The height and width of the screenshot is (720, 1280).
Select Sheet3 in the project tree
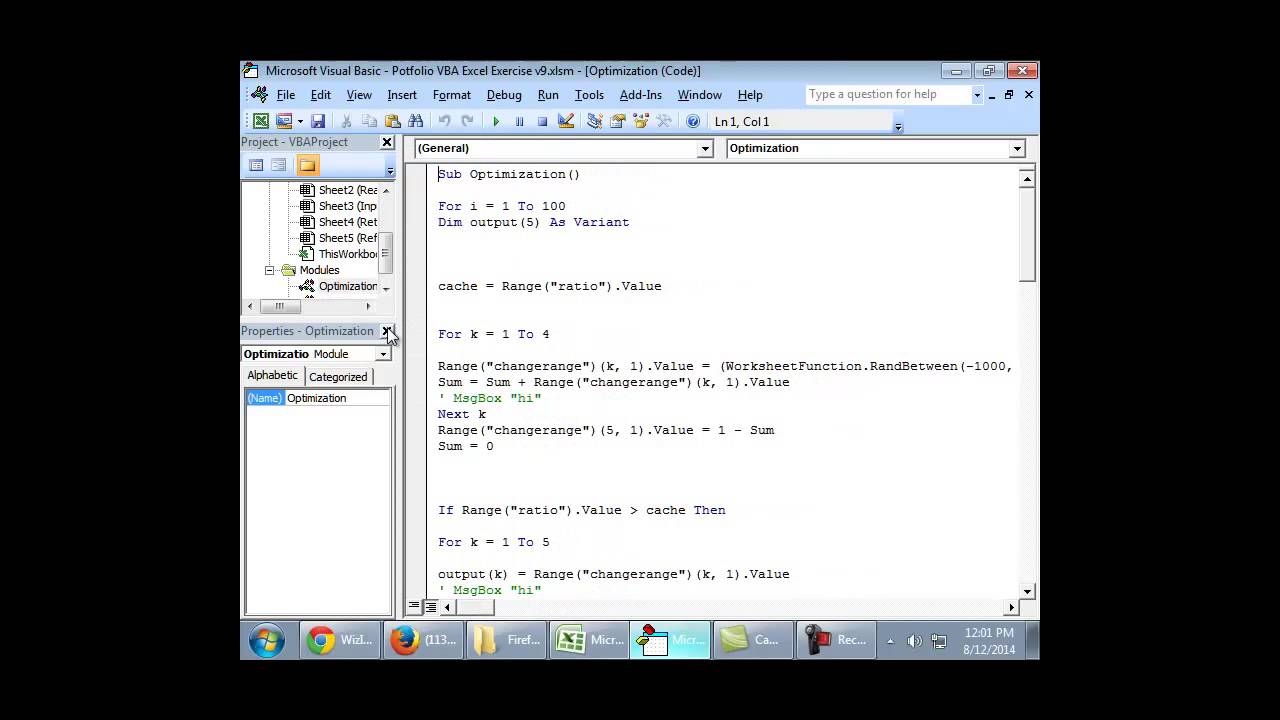[347, 206]
